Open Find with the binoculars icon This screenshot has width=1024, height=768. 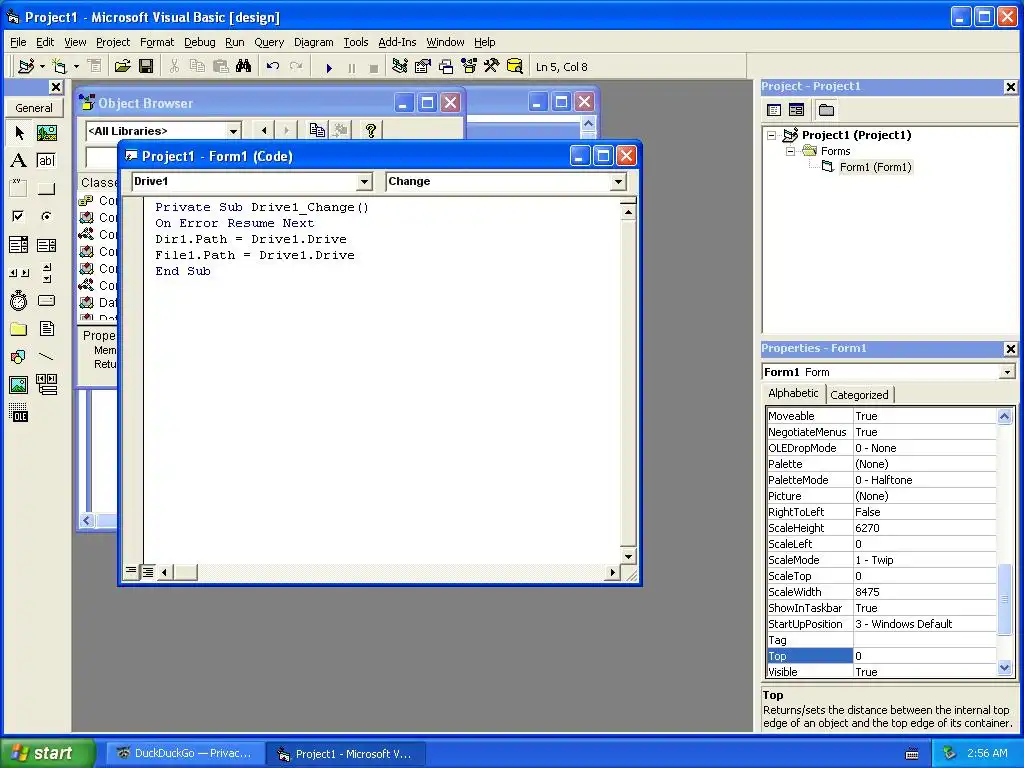pos(244,66)
